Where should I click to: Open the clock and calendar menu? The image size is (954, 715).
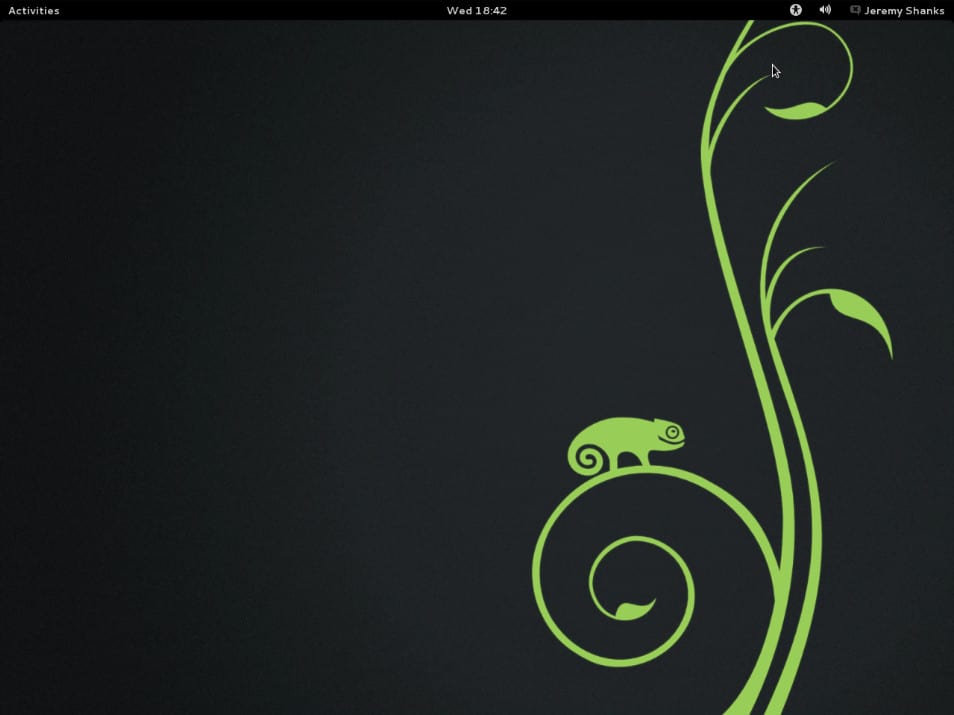[x=476, y=10]
